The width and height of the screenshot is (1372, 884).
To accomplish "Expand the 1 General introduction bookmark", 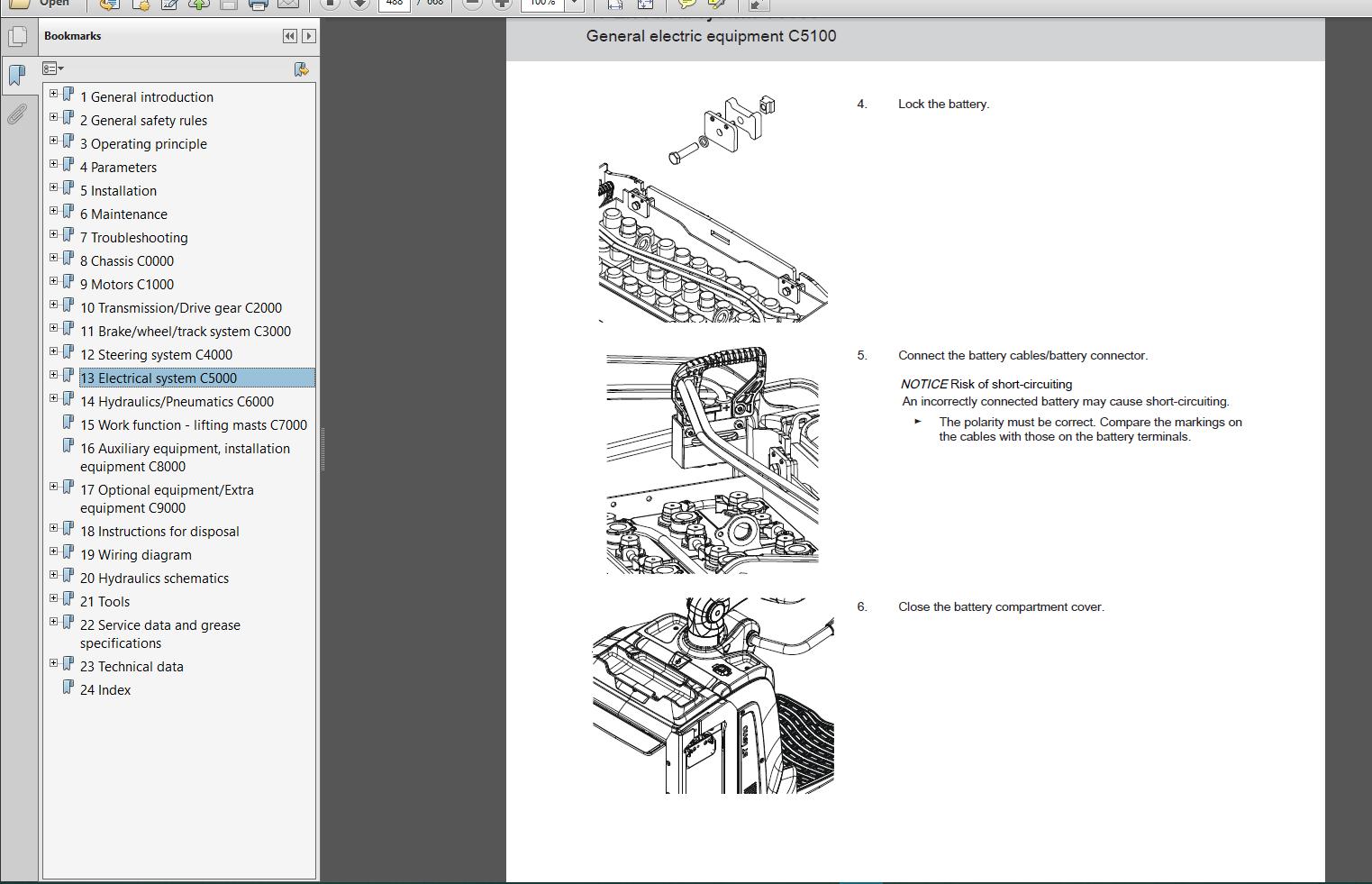I will point(53,94).
